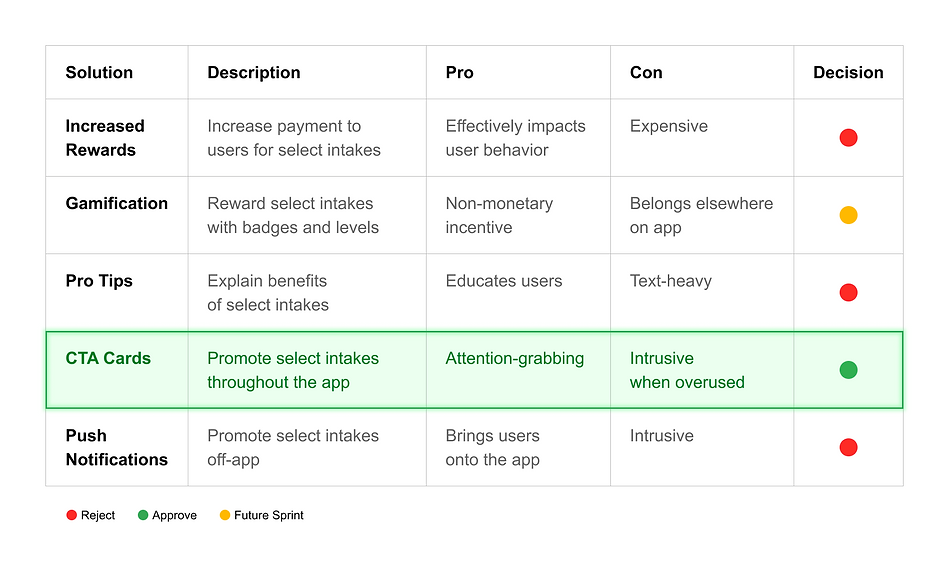Click the yellow Future Sprint legend dot
The image size is (949, 564).
225,515
